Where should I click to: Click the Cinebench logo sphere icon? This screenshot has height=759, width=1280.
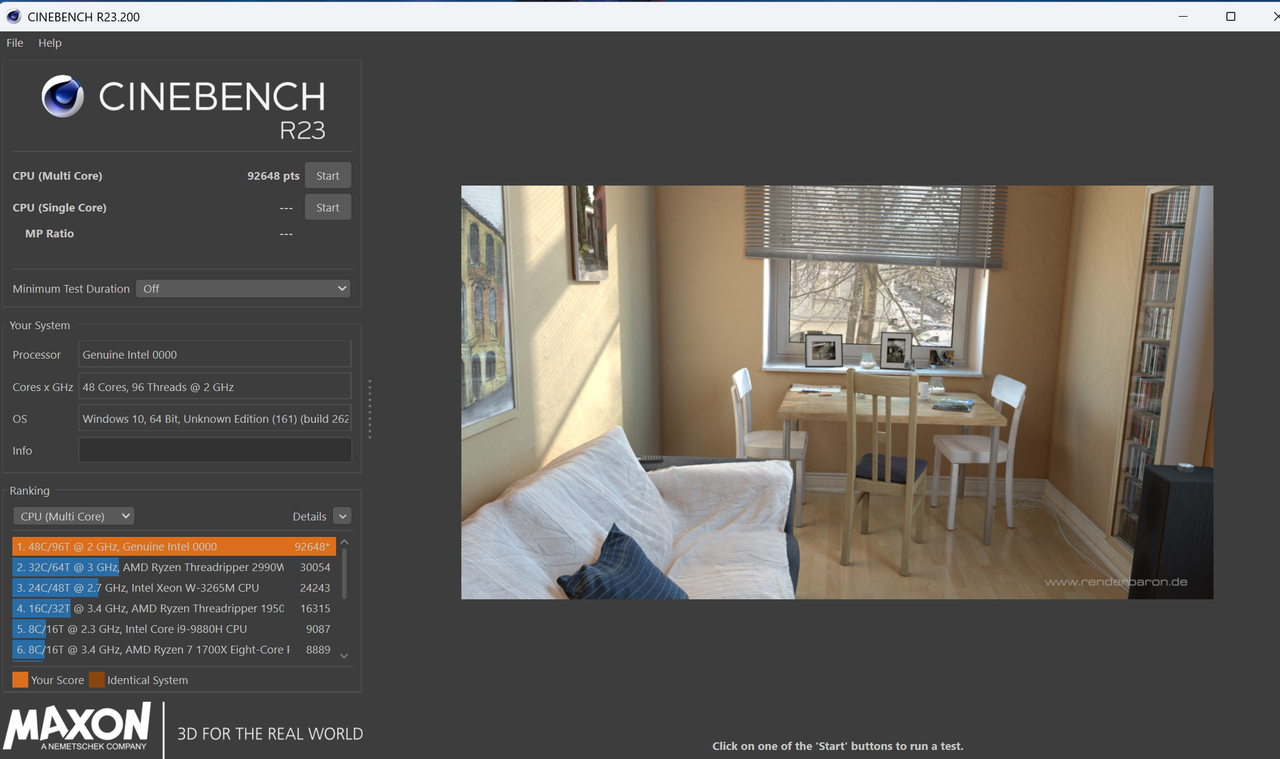point(62,97)
